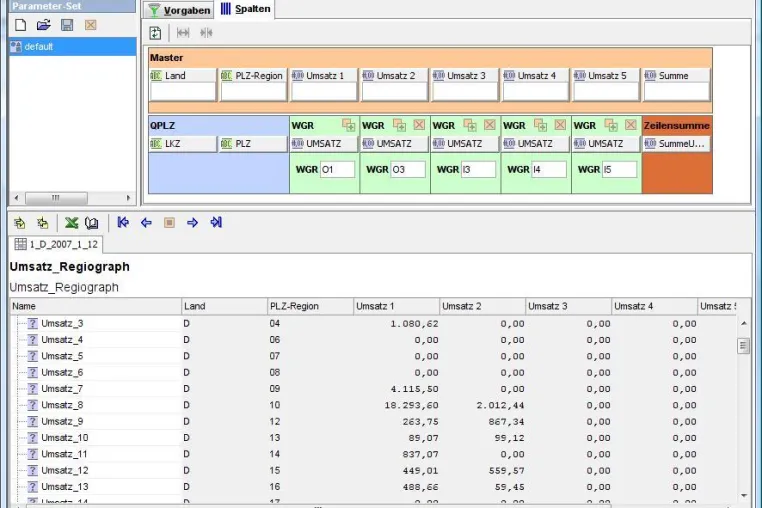Image resolution: width=762 pixels, height=508 pixels.
Task: Click the expand column width icon
Action: 183,33
